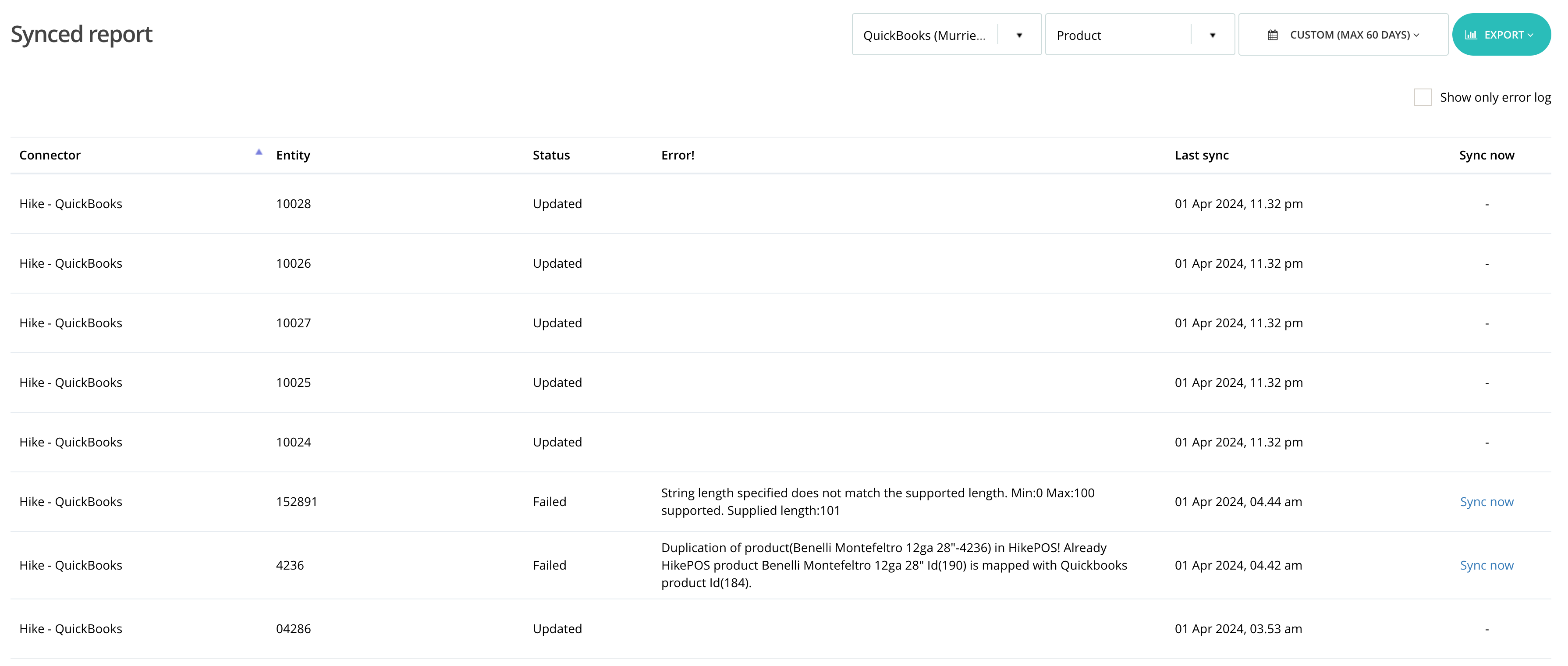This screenshot has height=666, width=1568.
Task: Sort by the Entity column header
Action: click(293, 155)
